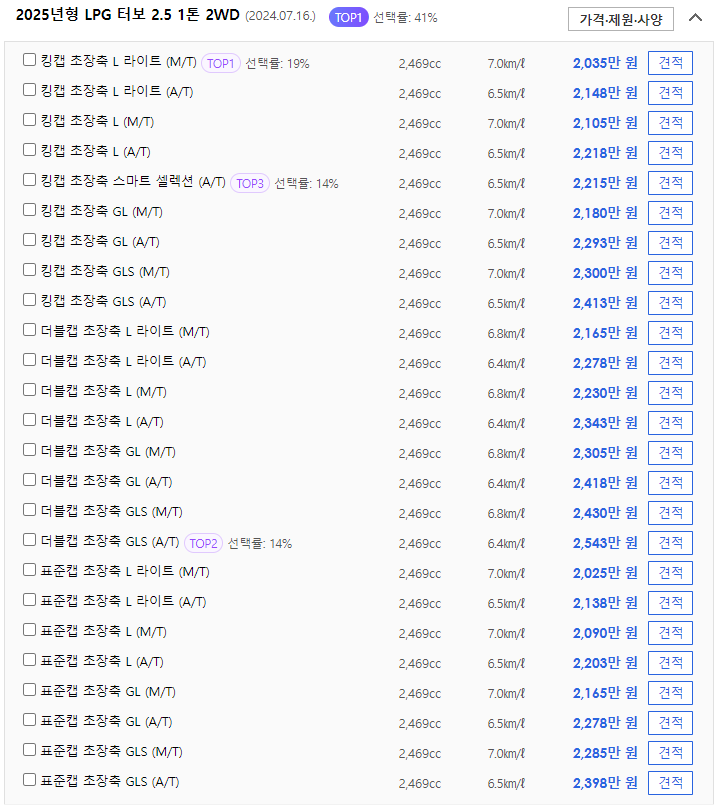The height and width of the screenshot is (810, 724).
Task: Open the 가격·제원·사양 button
Action: (621, 19)
